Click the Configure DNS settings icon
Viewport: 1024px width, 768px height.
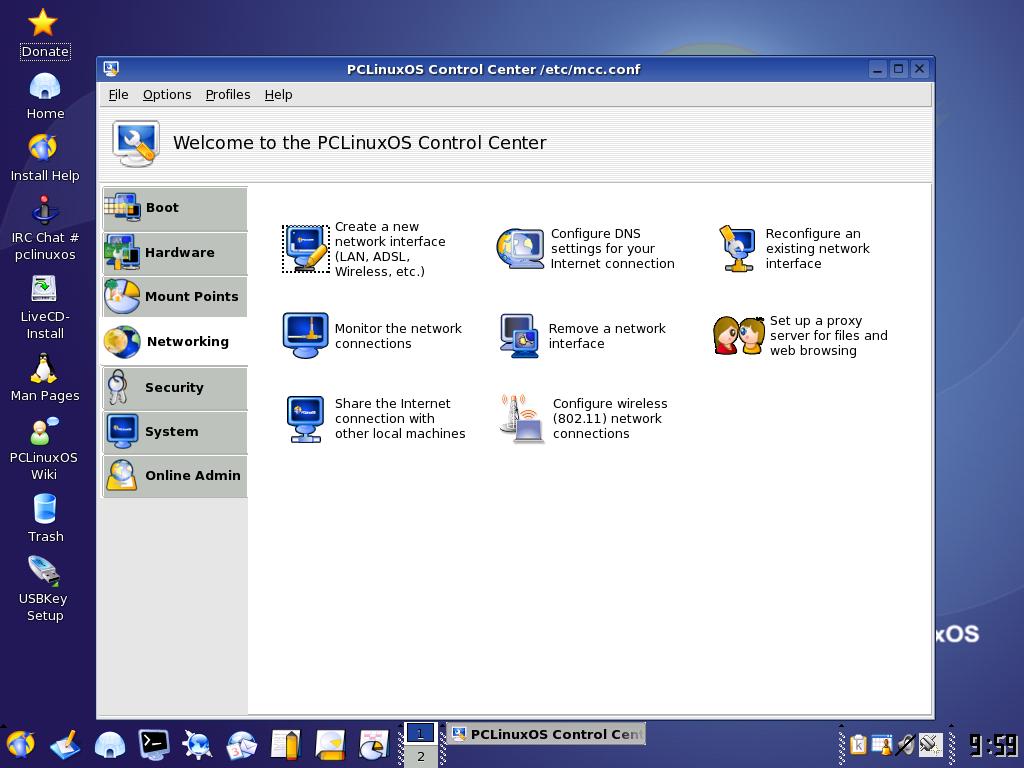[x=520, y=249]
